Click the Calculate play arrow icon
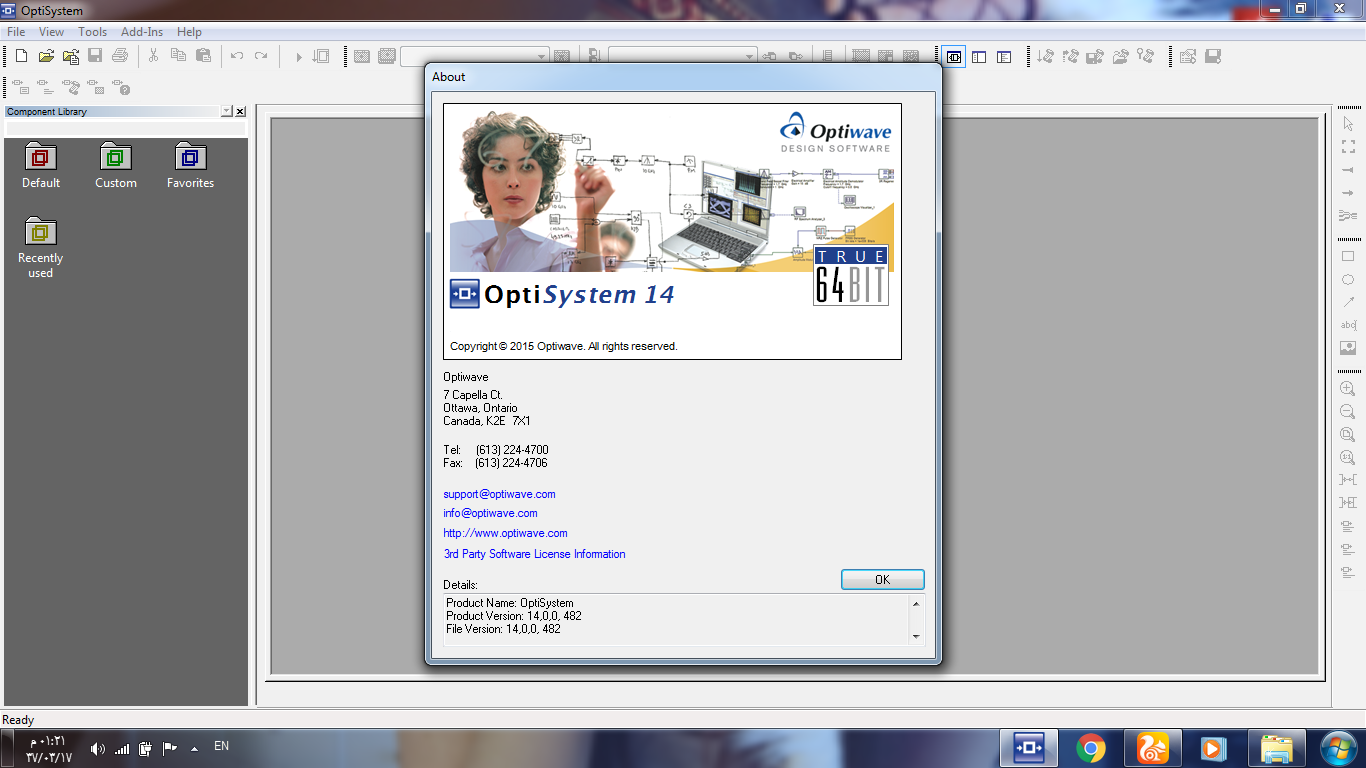The width and height of the screenshot is (1366, 768). pyautogui.click(x=298, y=57)
